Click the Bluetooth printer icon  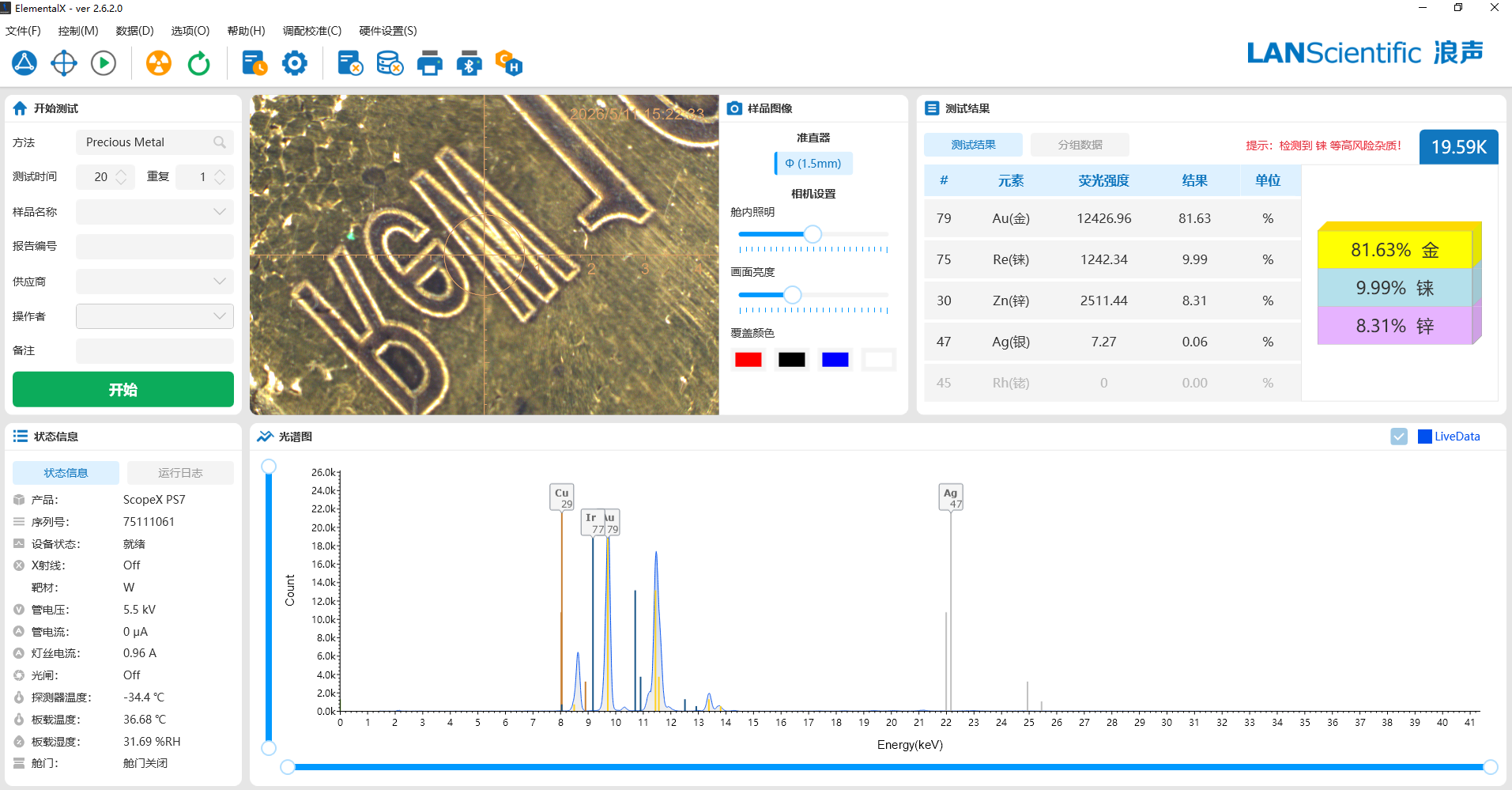point(469,63)
